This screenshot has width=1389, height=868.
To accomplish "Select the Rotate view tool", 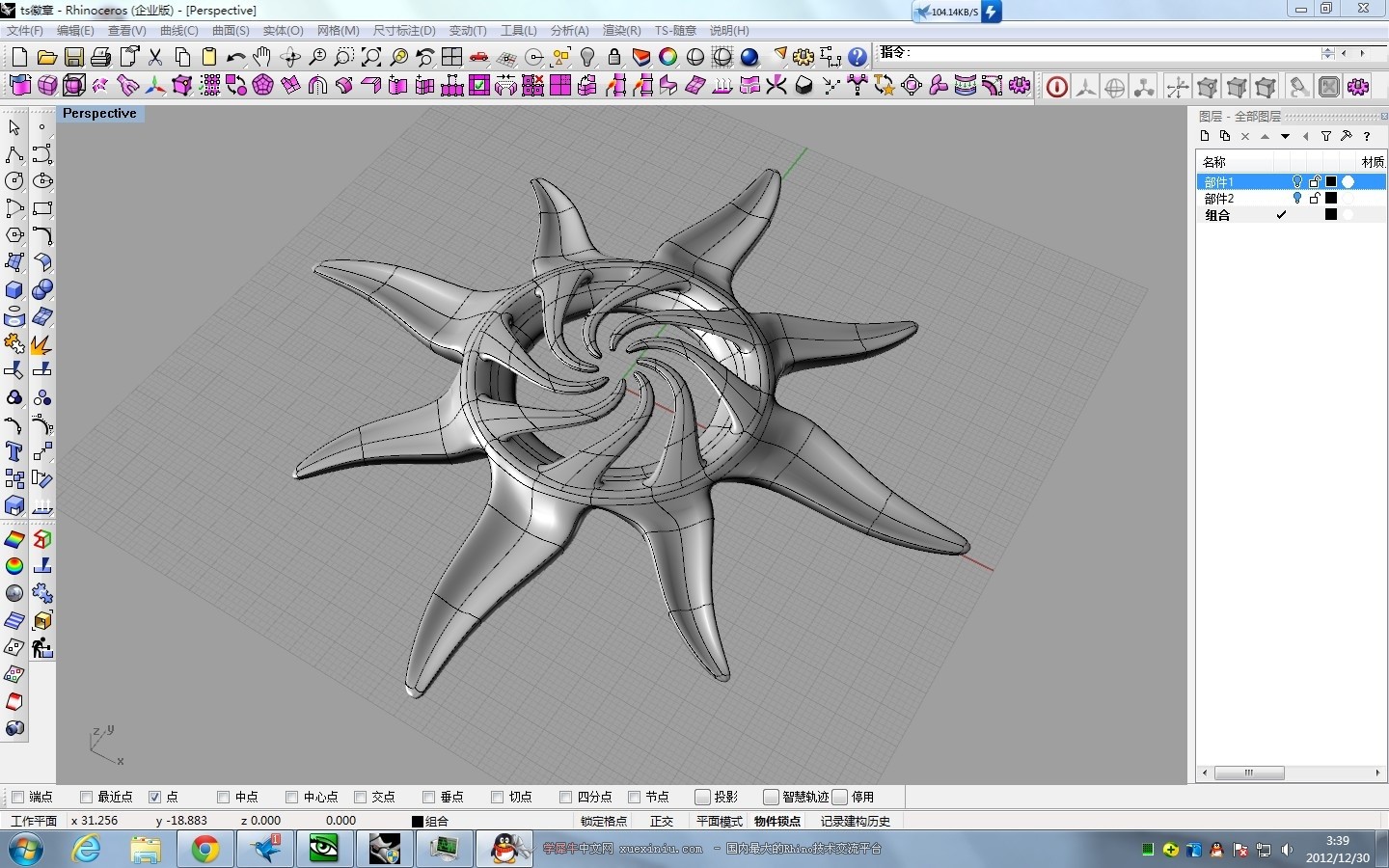I will pos(290,57).
